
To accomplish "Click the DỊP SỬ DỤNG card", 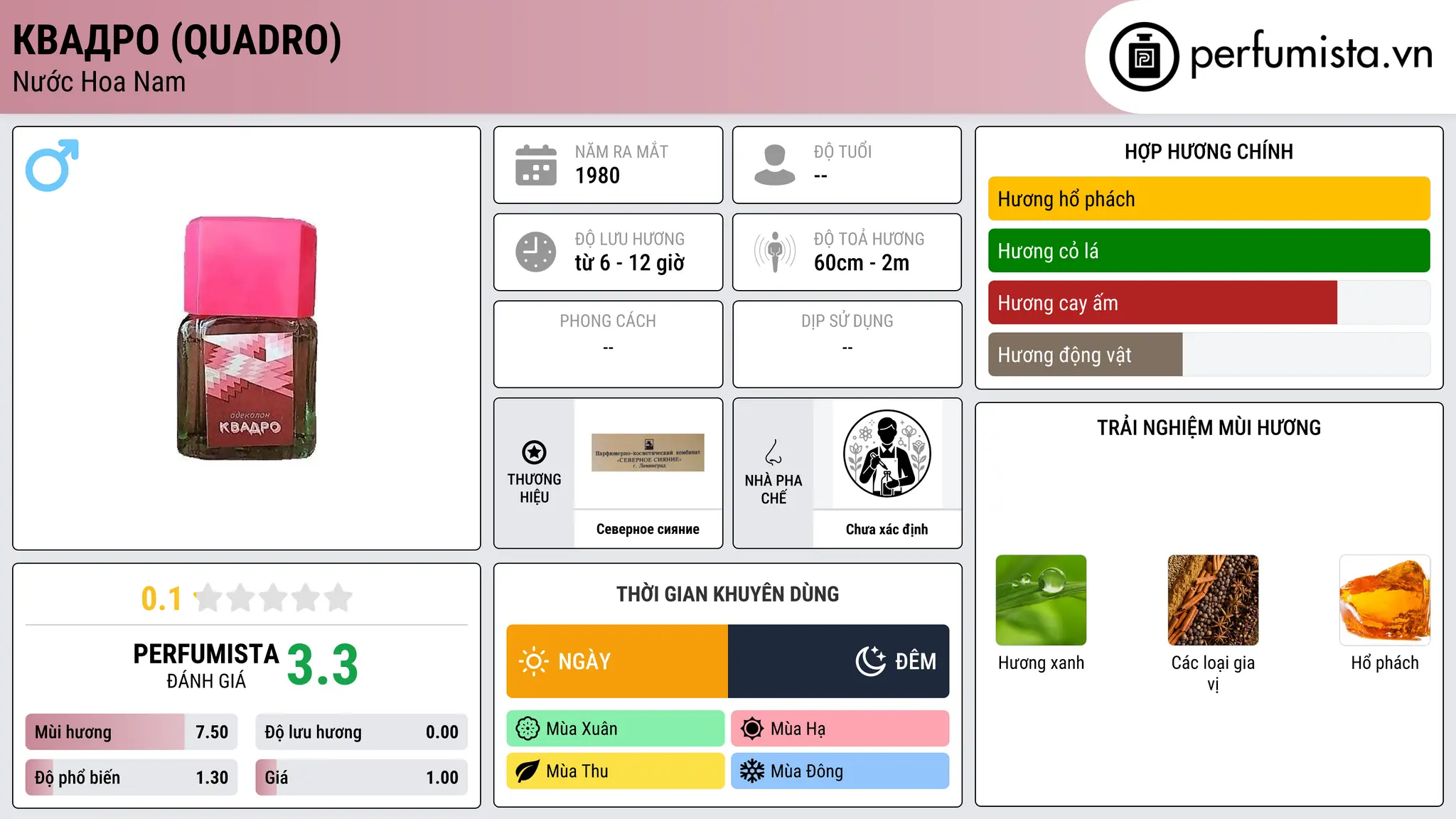I will 847,344.
